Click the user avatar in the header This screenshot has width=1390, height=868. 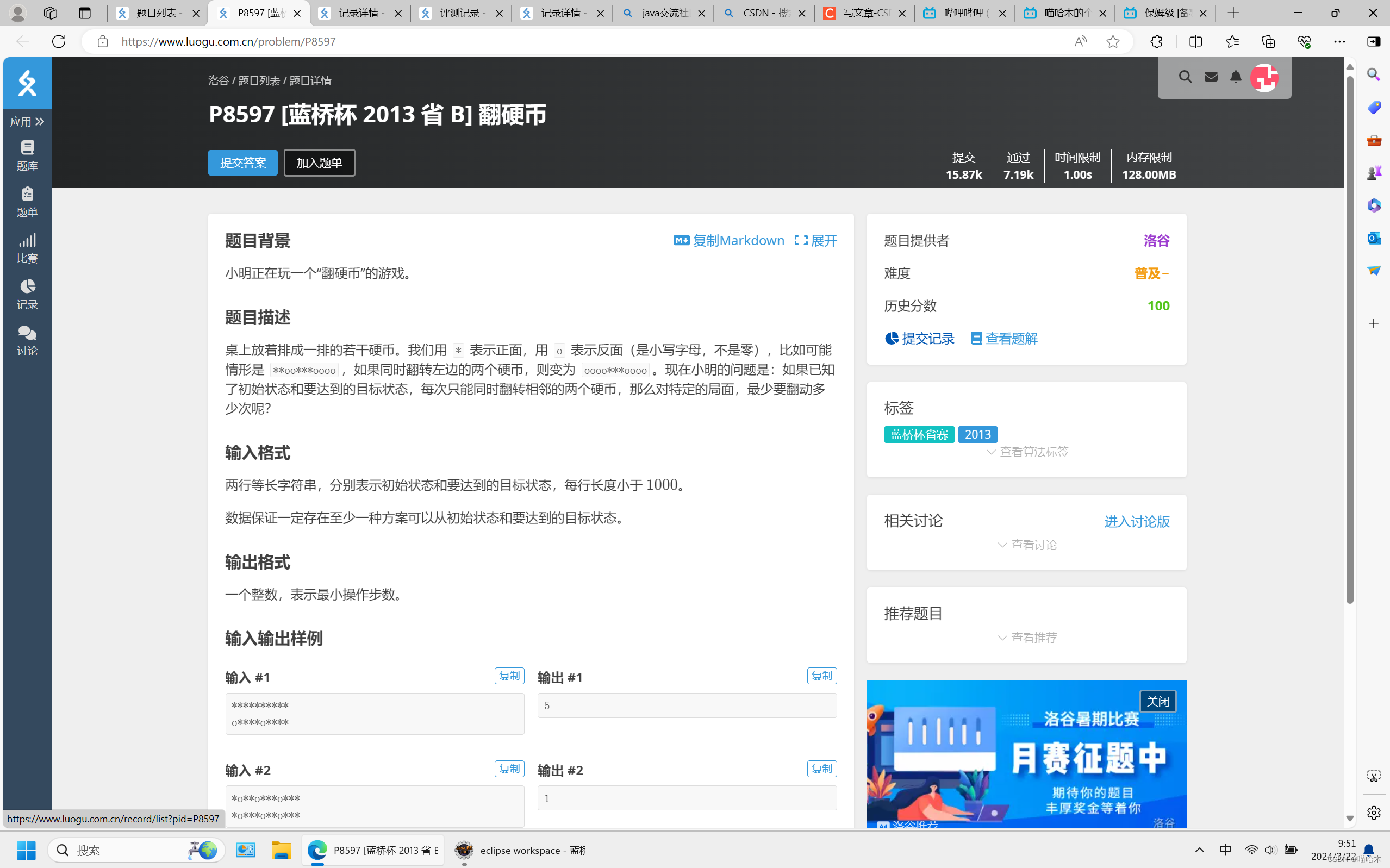[1264, 78]
